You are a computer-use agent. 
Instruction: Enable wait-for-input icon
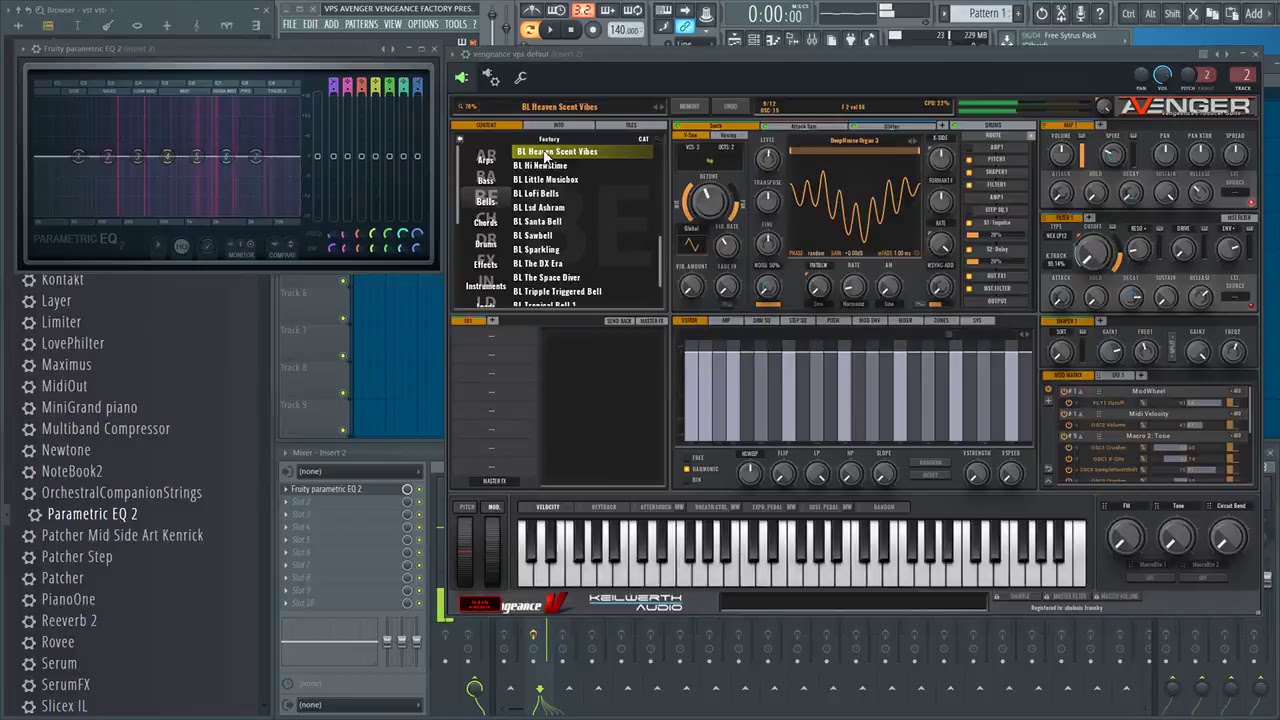pyautogui.click(x=557, y=11)
